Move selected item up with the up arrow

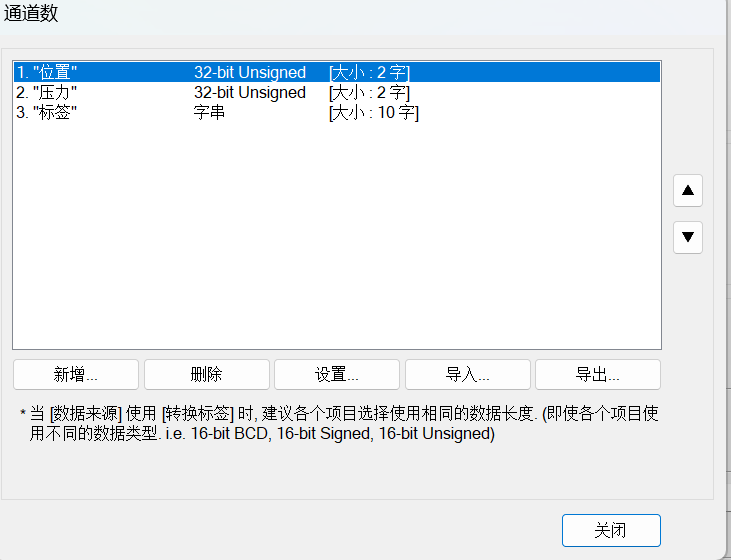point(688,190)
